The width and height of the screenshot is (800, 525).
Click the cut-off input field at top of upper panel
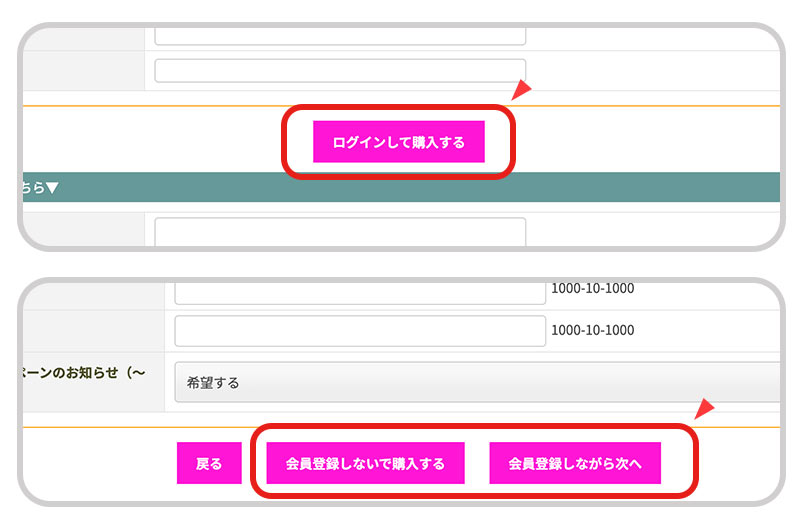(x=340, y=35)
